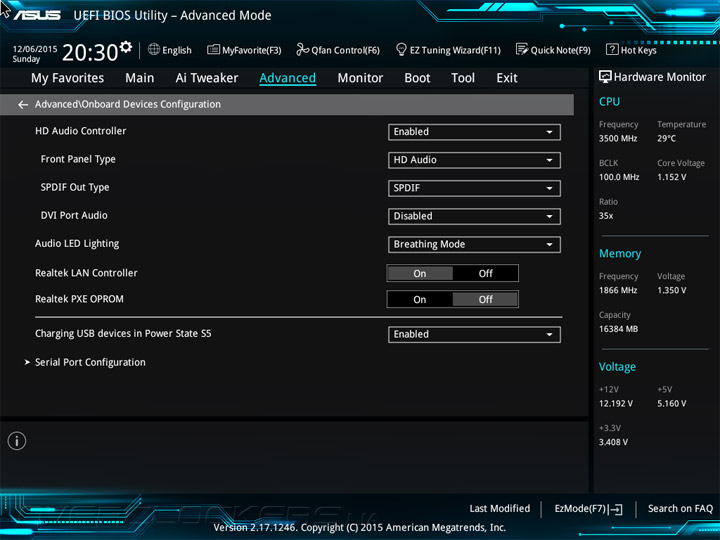Click the Qfan Control fan icon
Screen dimensions: 720x540
(x=303, y=49)
